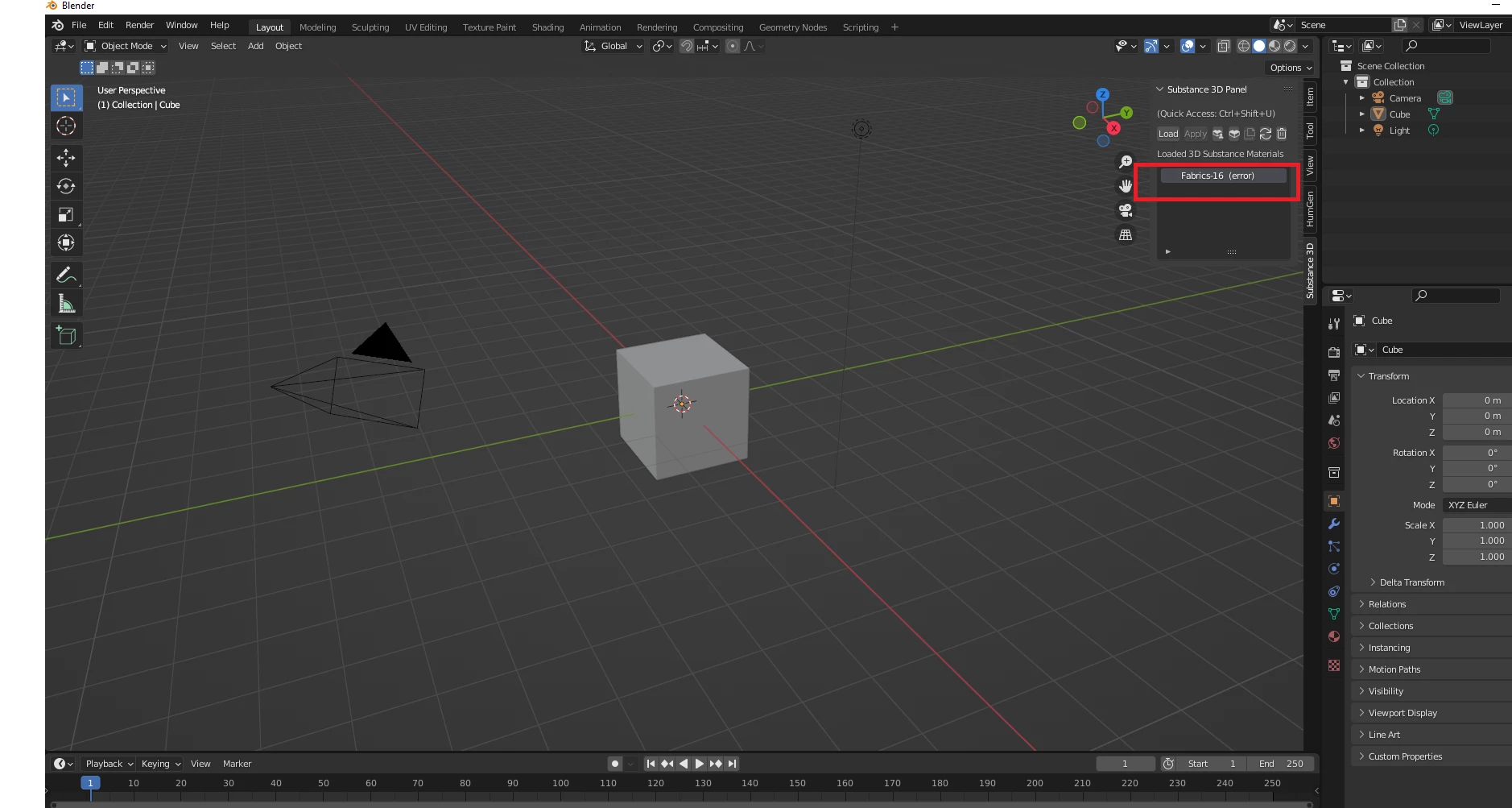Click the refresh icon in Substance 3D Panel
The height and width of the screenshot is (808, 1512).
coord(1266,134)
